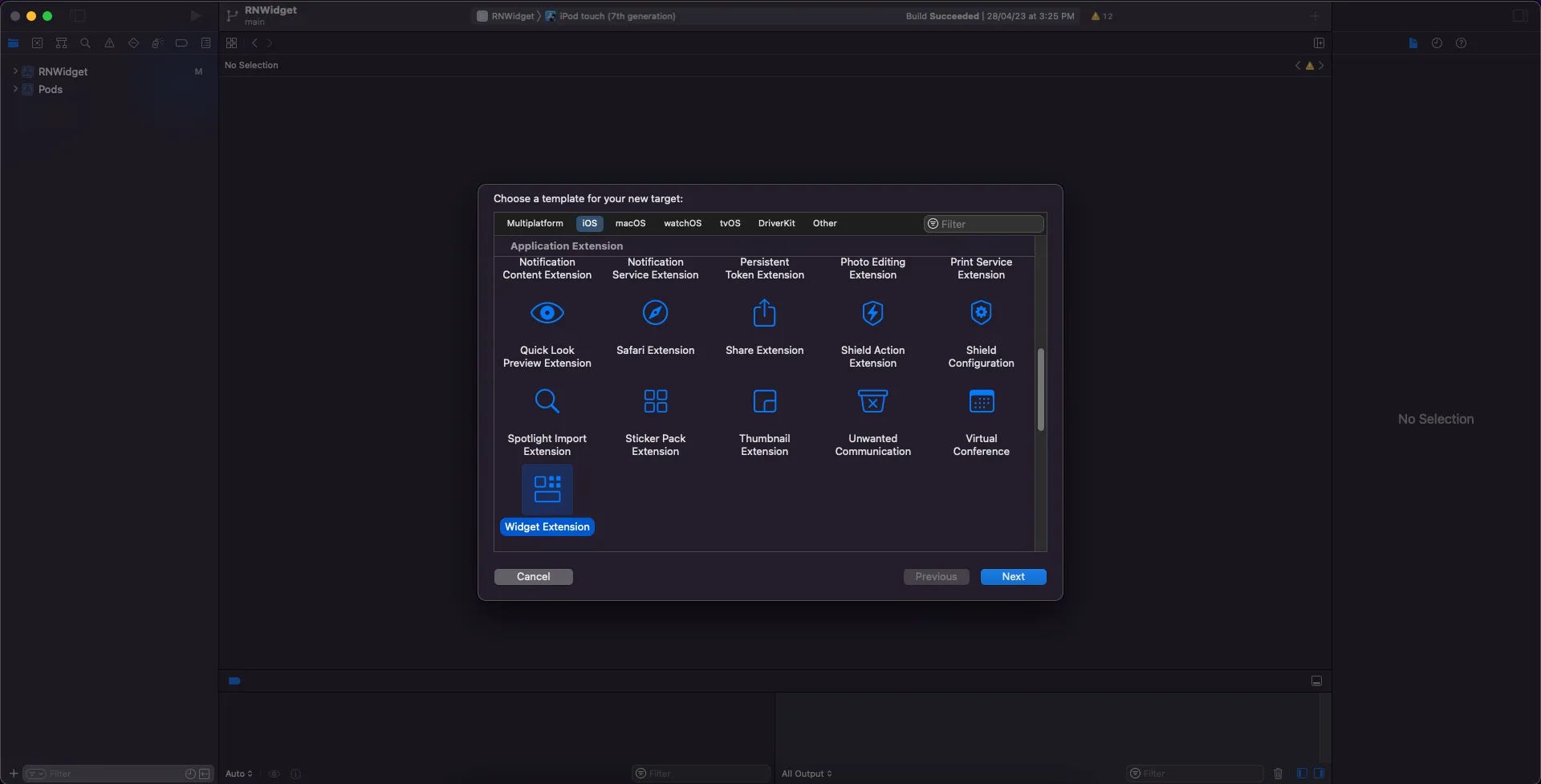Open the Symbol navigator
Image resolution: width=1541 pixels, height=784 pixels.
(x=61, y=43)
